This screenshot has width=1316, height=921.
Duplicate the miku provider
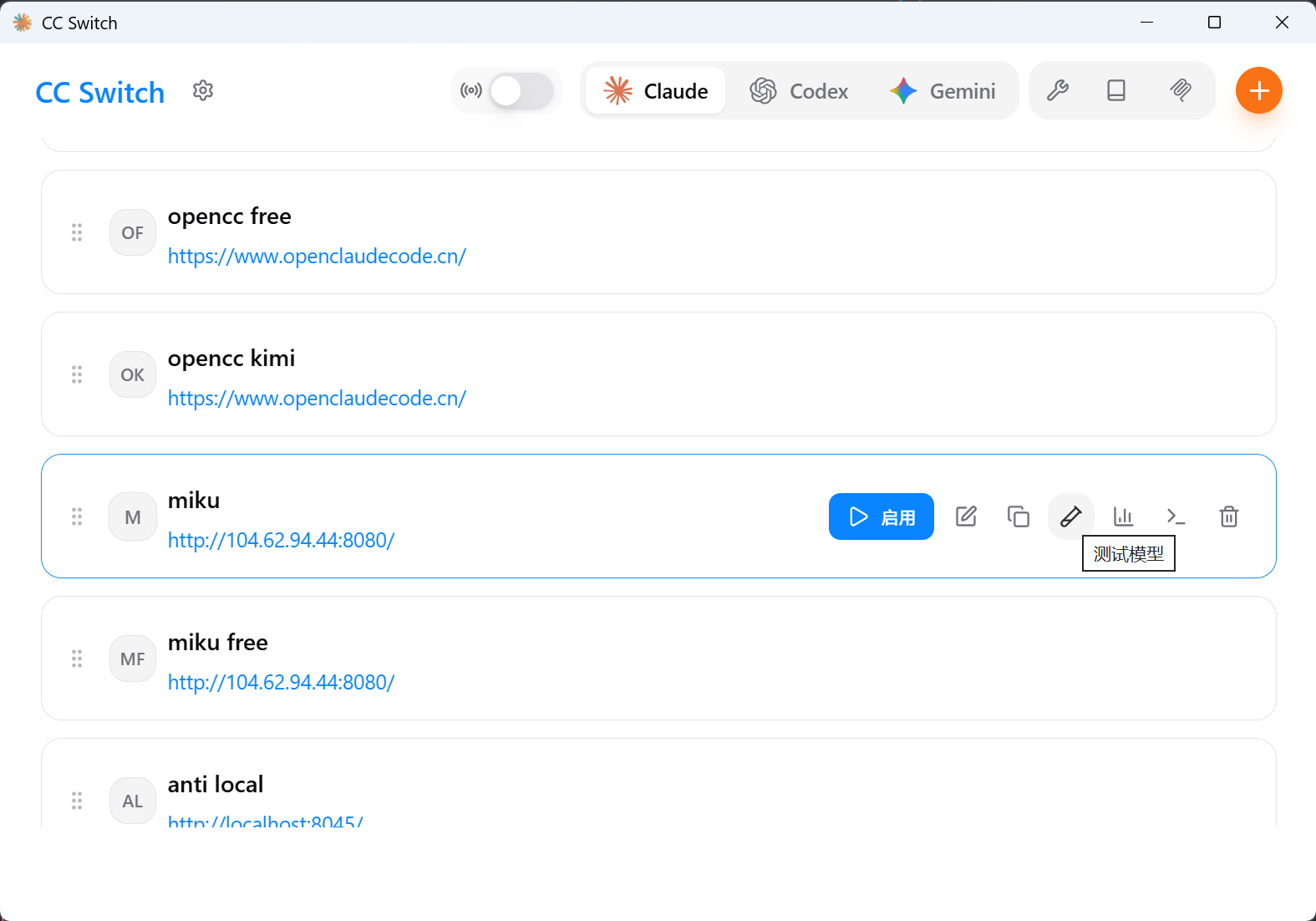(x=1018, y=516)
